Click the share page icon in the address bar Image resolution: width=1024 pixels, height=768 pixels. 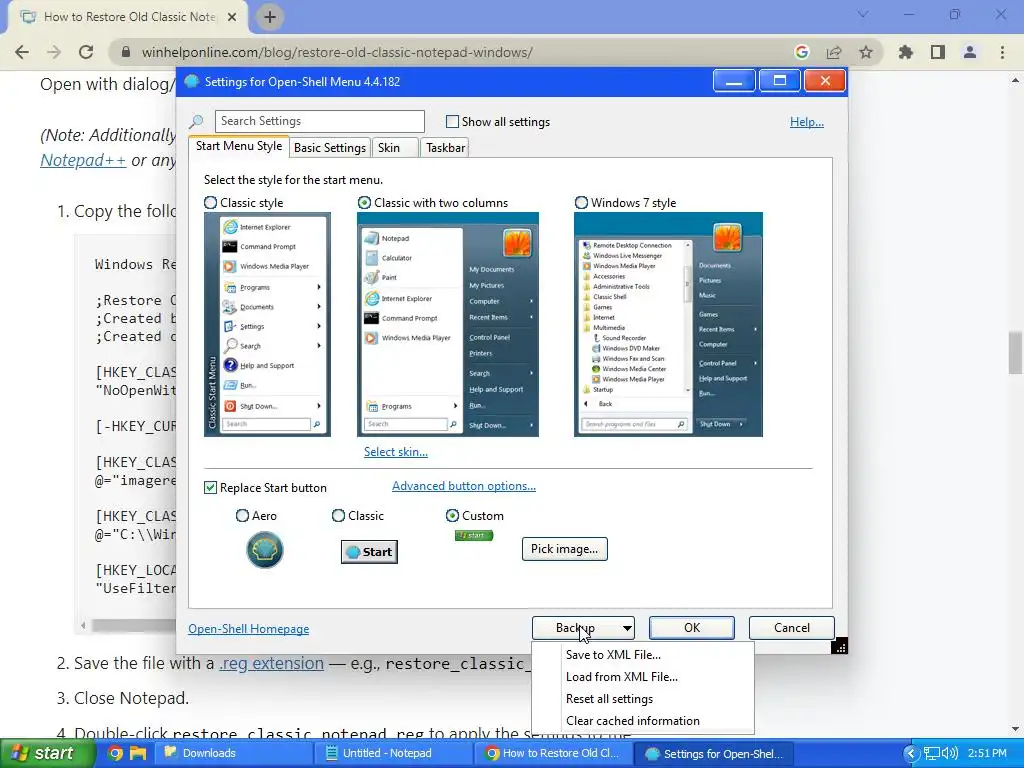tap(834, 52)
